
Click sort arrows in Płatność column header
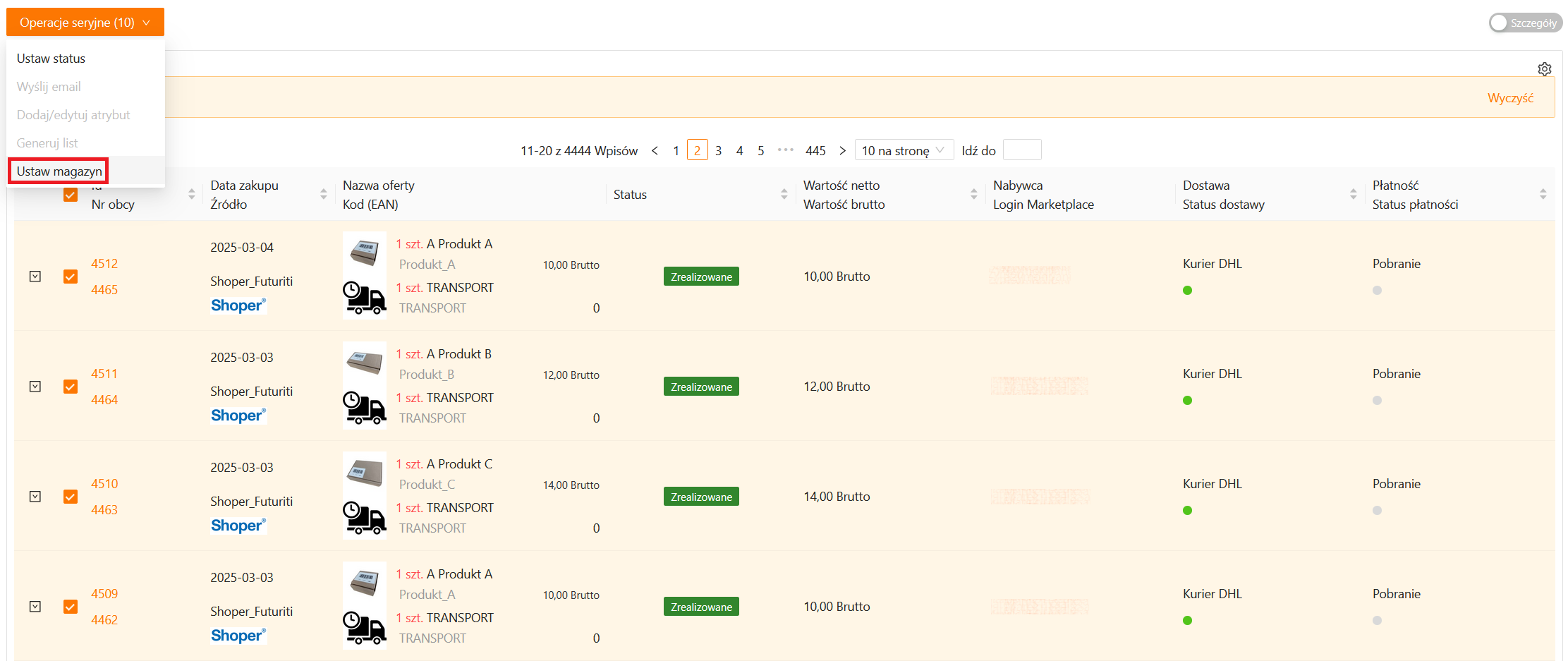(1543, 195)
